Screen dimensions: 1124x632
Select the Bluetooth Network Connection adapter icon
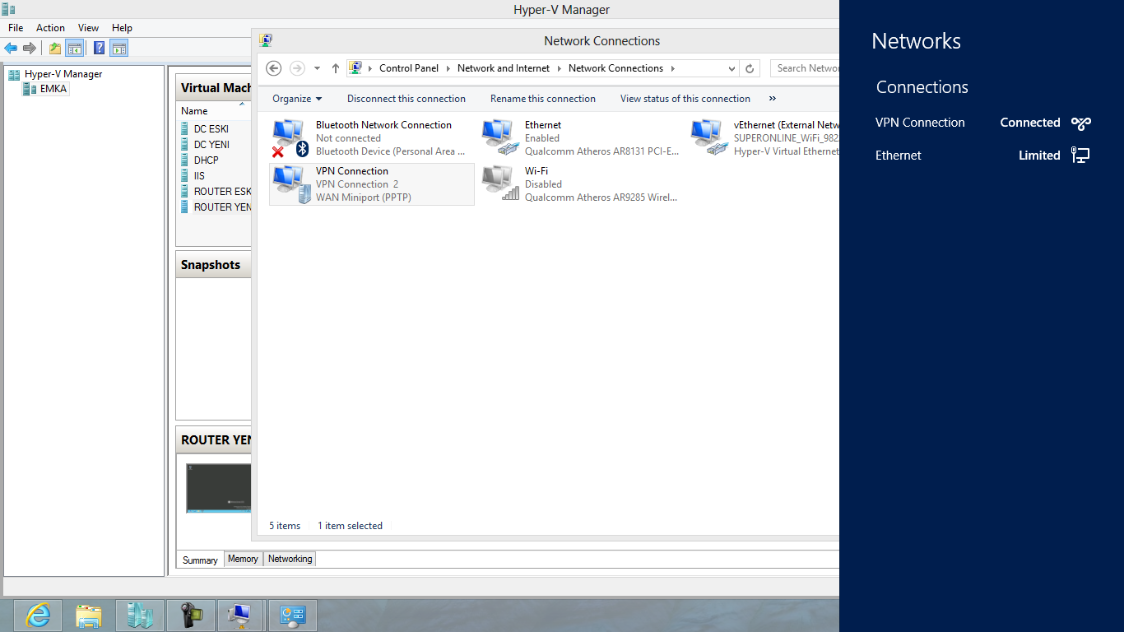click(289, 138)
